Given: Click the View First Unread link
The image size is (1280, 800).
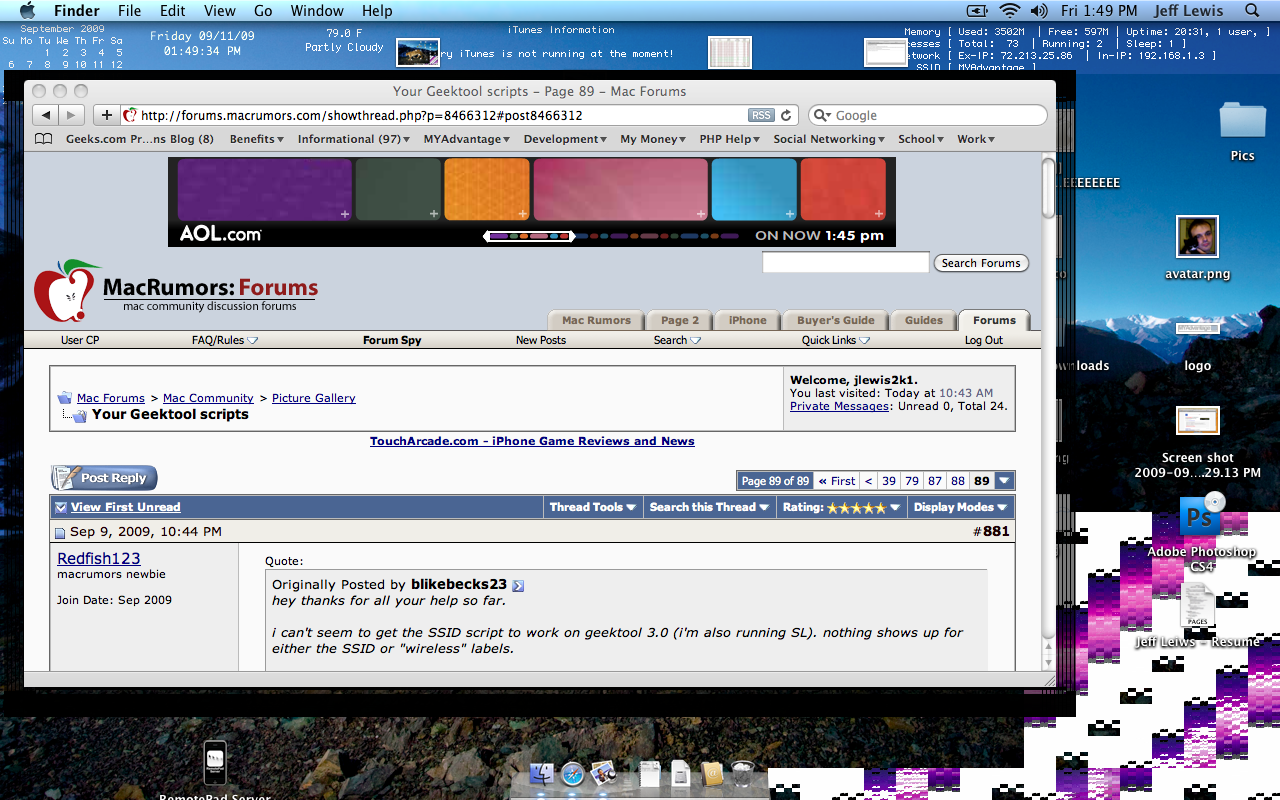Looking at the screenshot, I should pyautogui.click(x=126, y=507).
